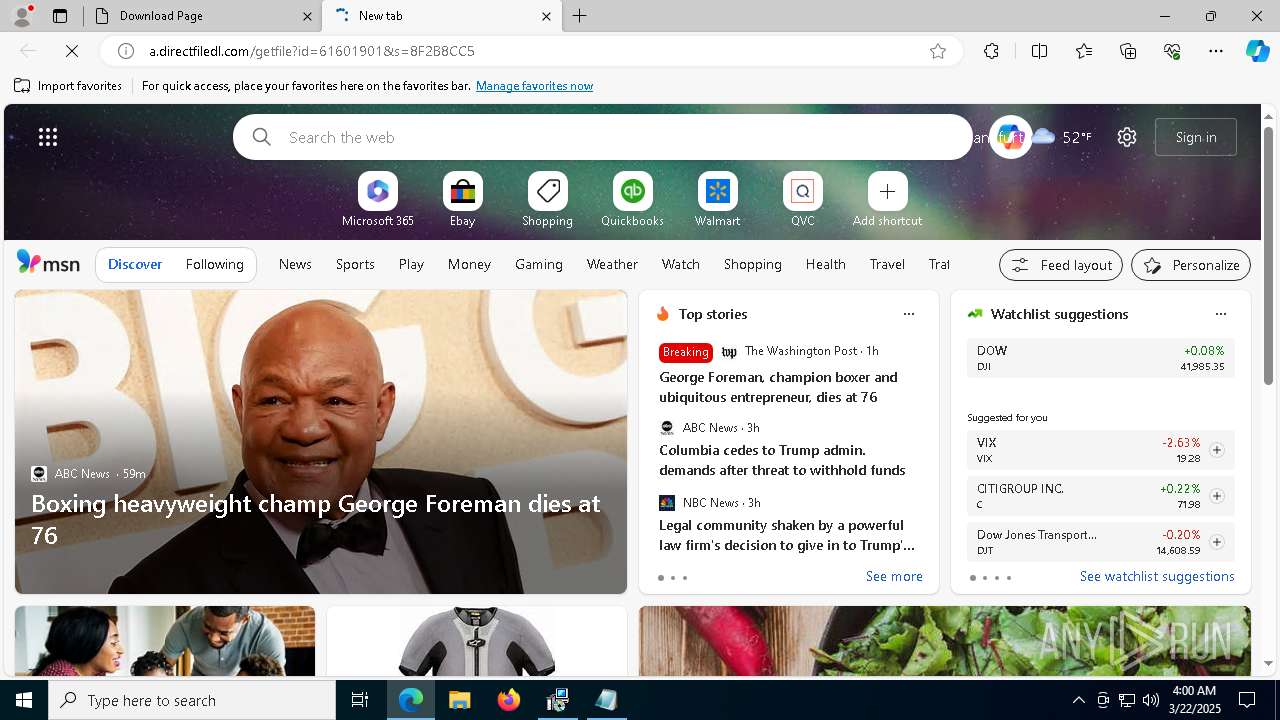Select the Discover feed tab

pos(135,264)
